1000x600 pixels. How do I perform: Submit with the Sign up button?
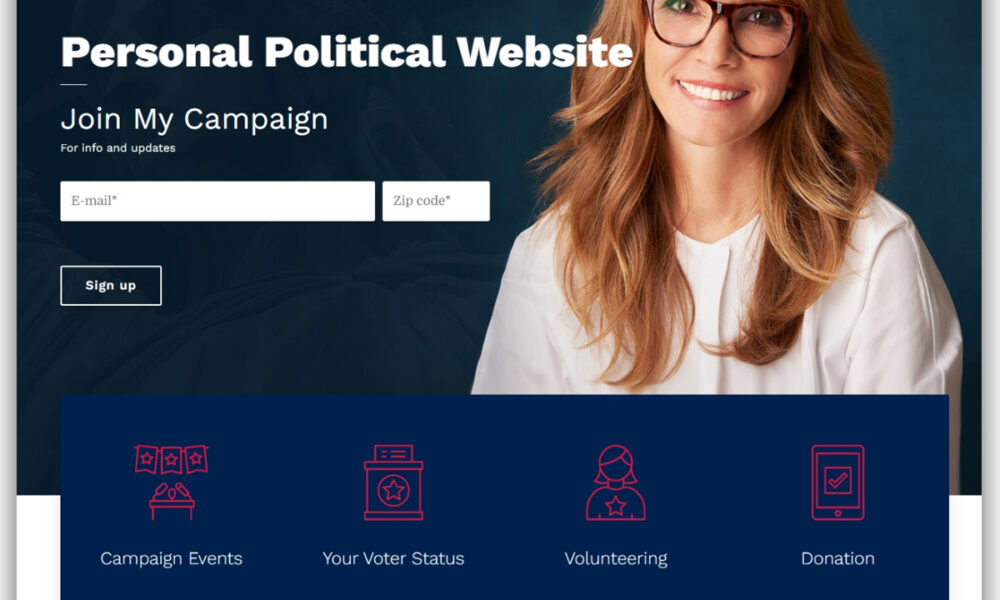(111, 286)
